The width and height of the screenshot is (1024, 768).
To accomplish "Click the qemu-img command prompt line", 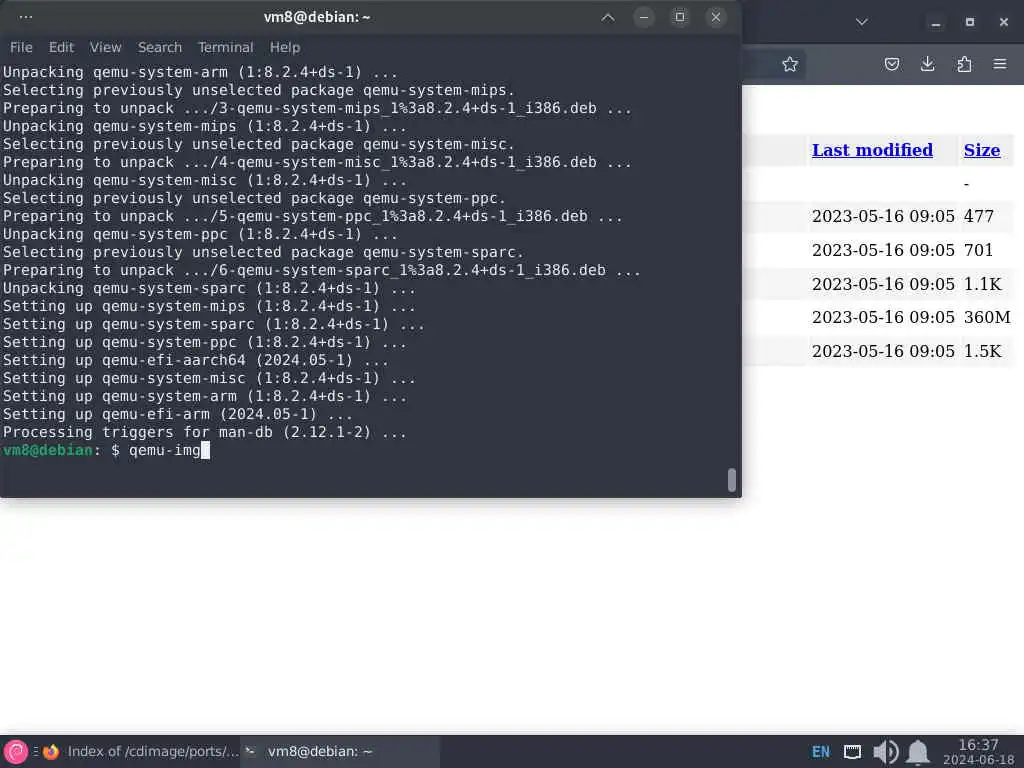I will (106, 450).
